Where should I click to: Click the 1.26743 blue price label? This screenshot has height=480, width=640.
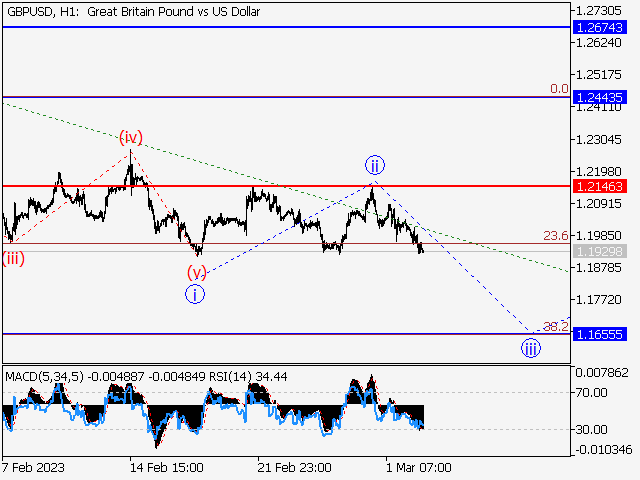pos(600,27)
